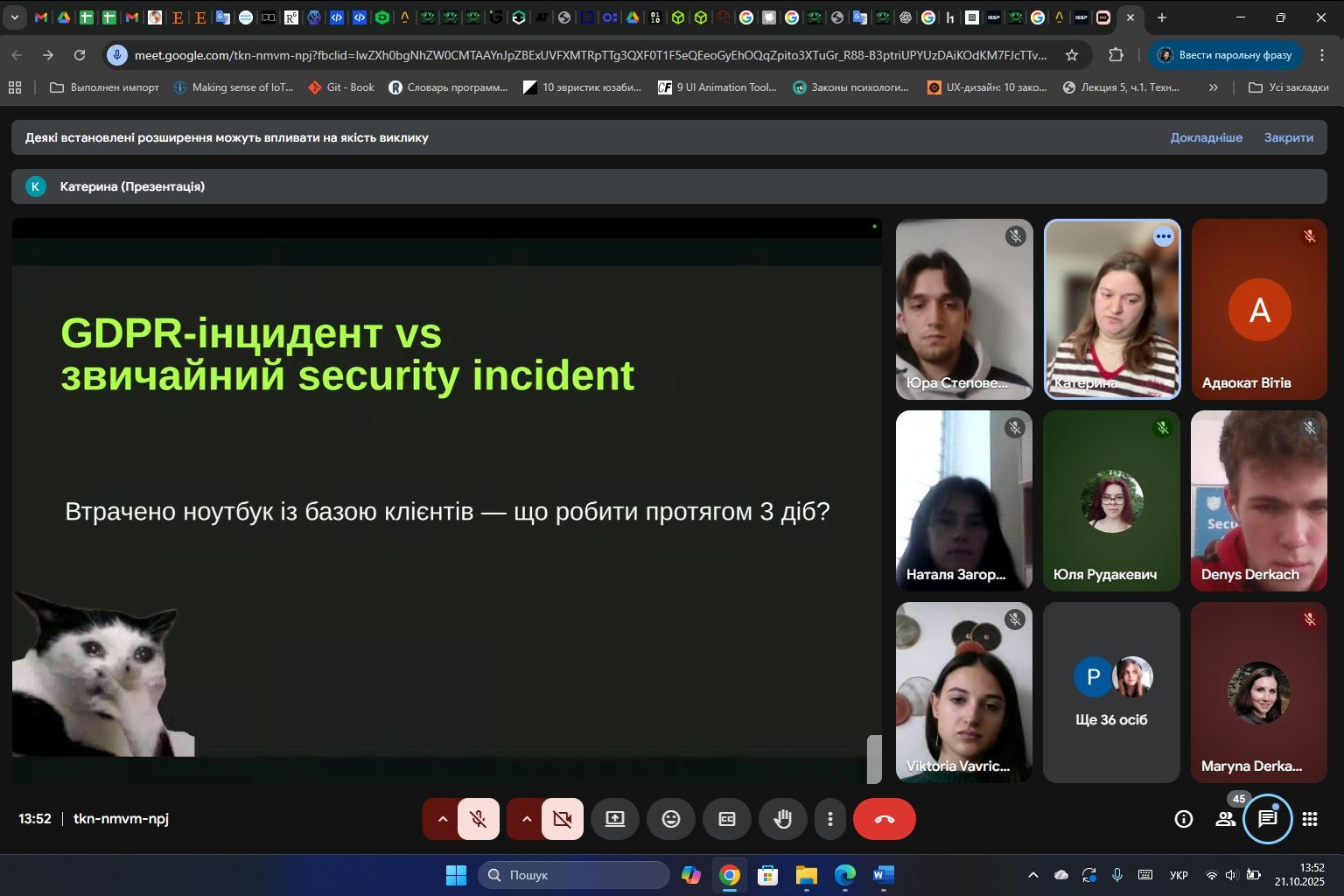
Task: Open the Ще 36 осіб tile
Action: [x=1111, y=692]
